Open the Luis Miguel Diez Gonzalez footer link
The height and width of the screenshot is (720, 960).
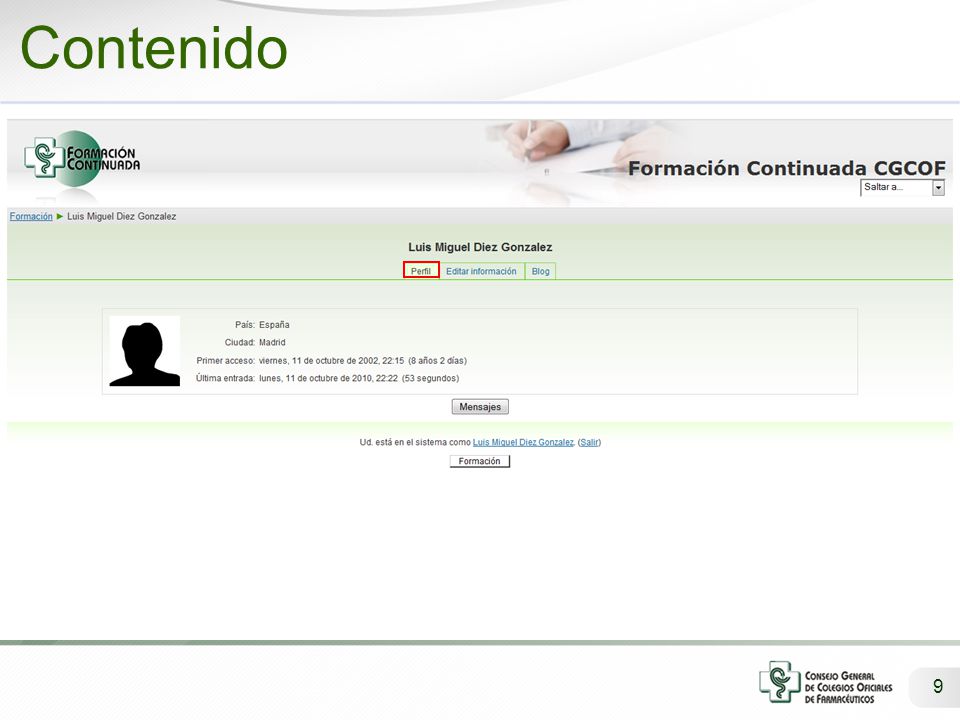[523, 442]
